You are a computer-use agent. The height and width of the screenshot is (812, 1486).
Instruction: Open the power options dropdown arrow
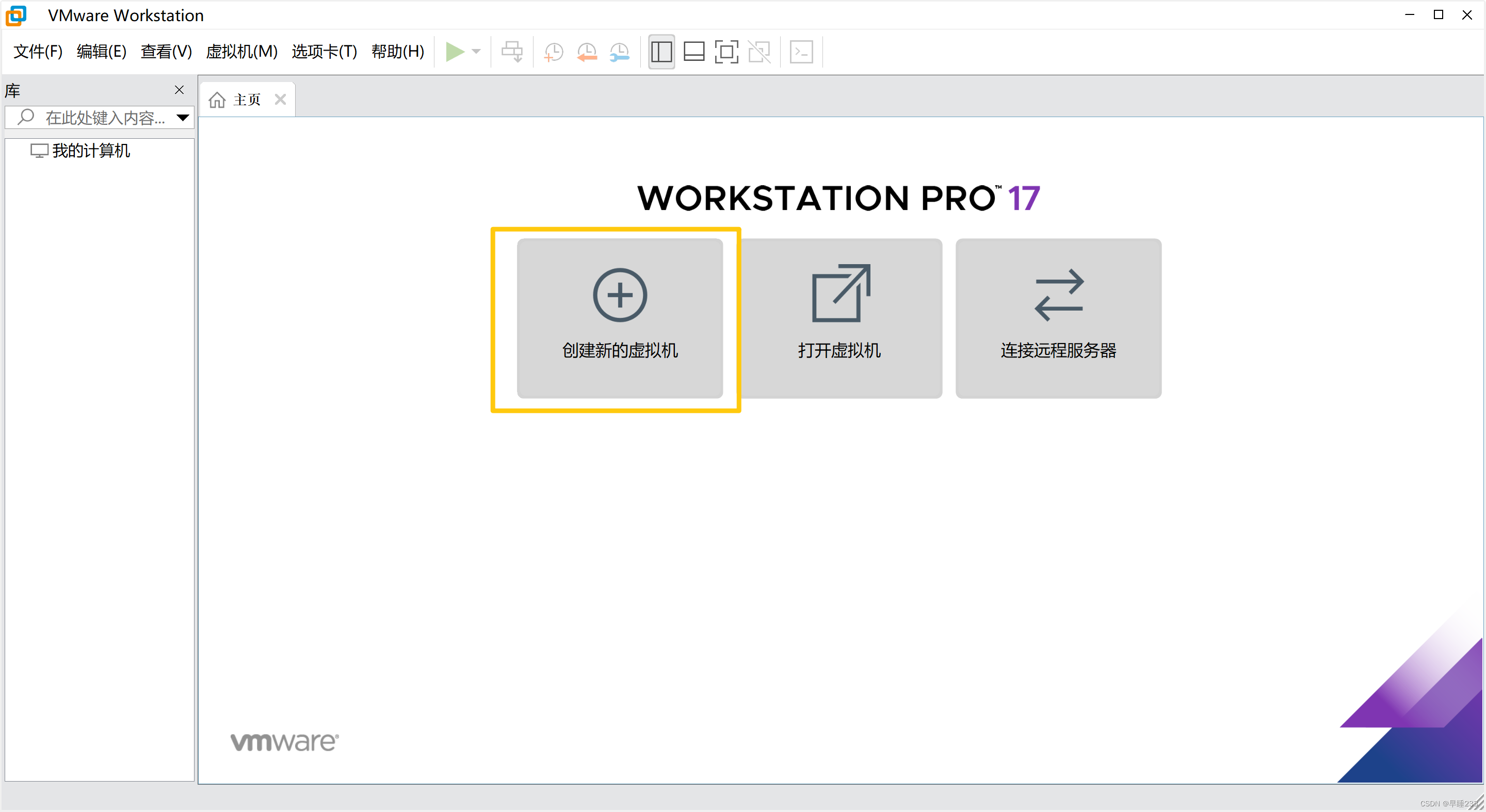475,52
